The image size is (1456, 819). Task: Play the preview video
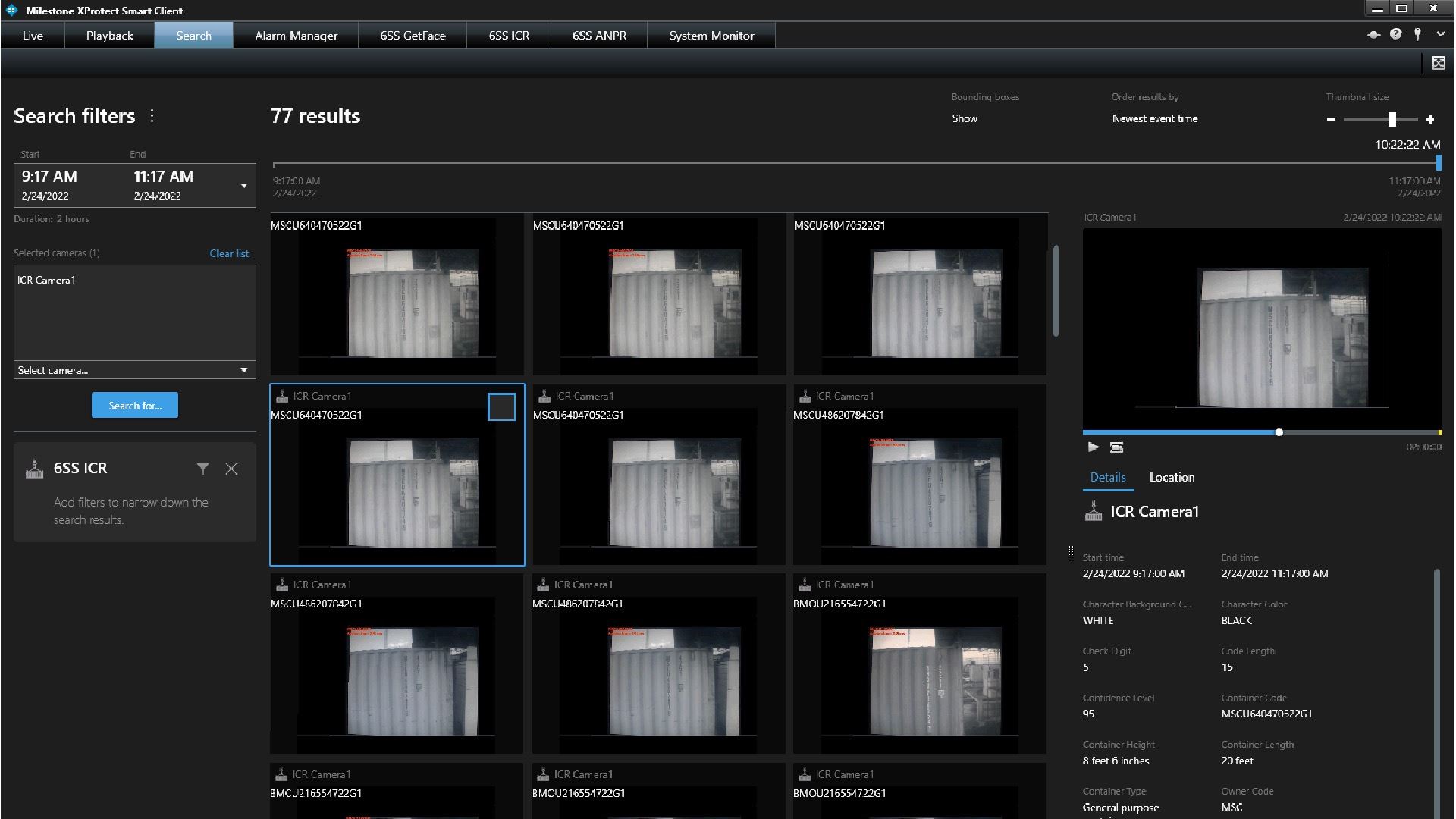click(1093, 447)
